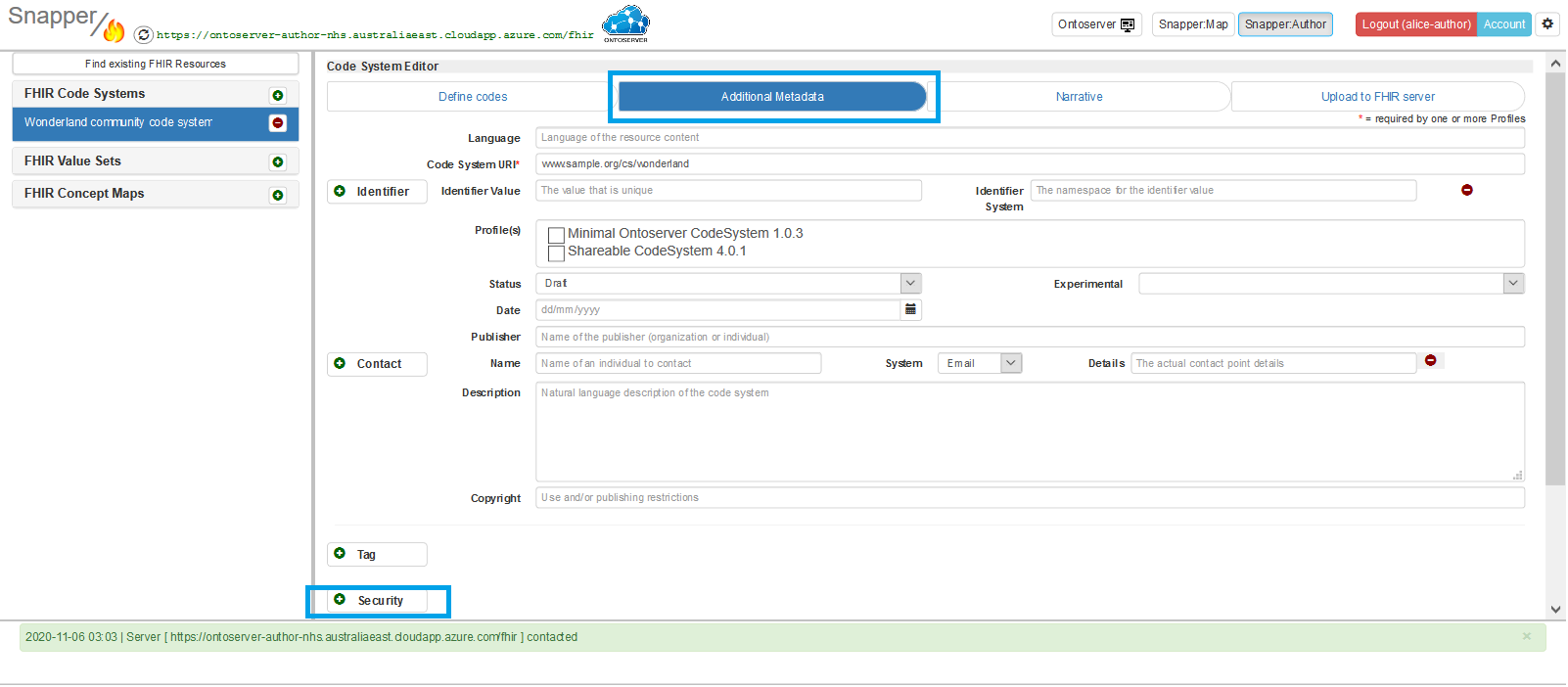This screenshot has height=687, width=1568.
Task: Open the settings gear icon
Action: tap(1547, 23)
